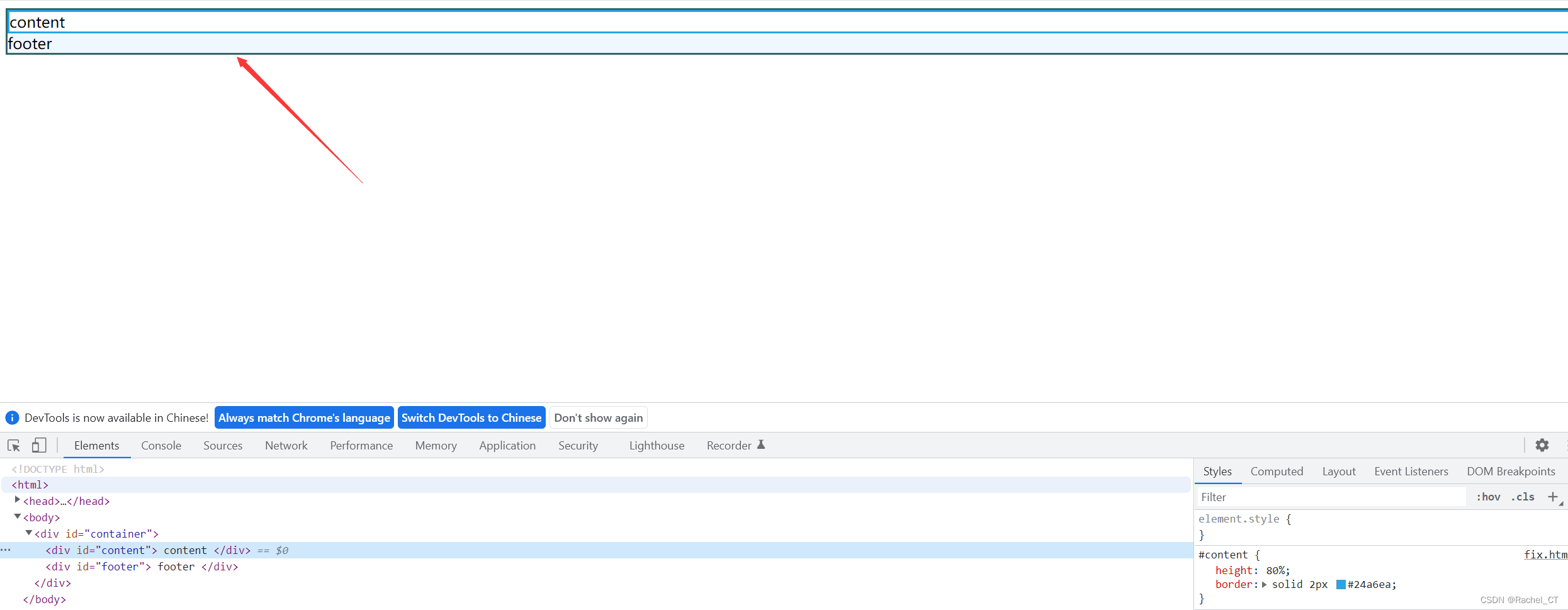Viewport: 1568px width, 610px height.
Task: Open the Security tab
Action: click(x=578, y=446)
